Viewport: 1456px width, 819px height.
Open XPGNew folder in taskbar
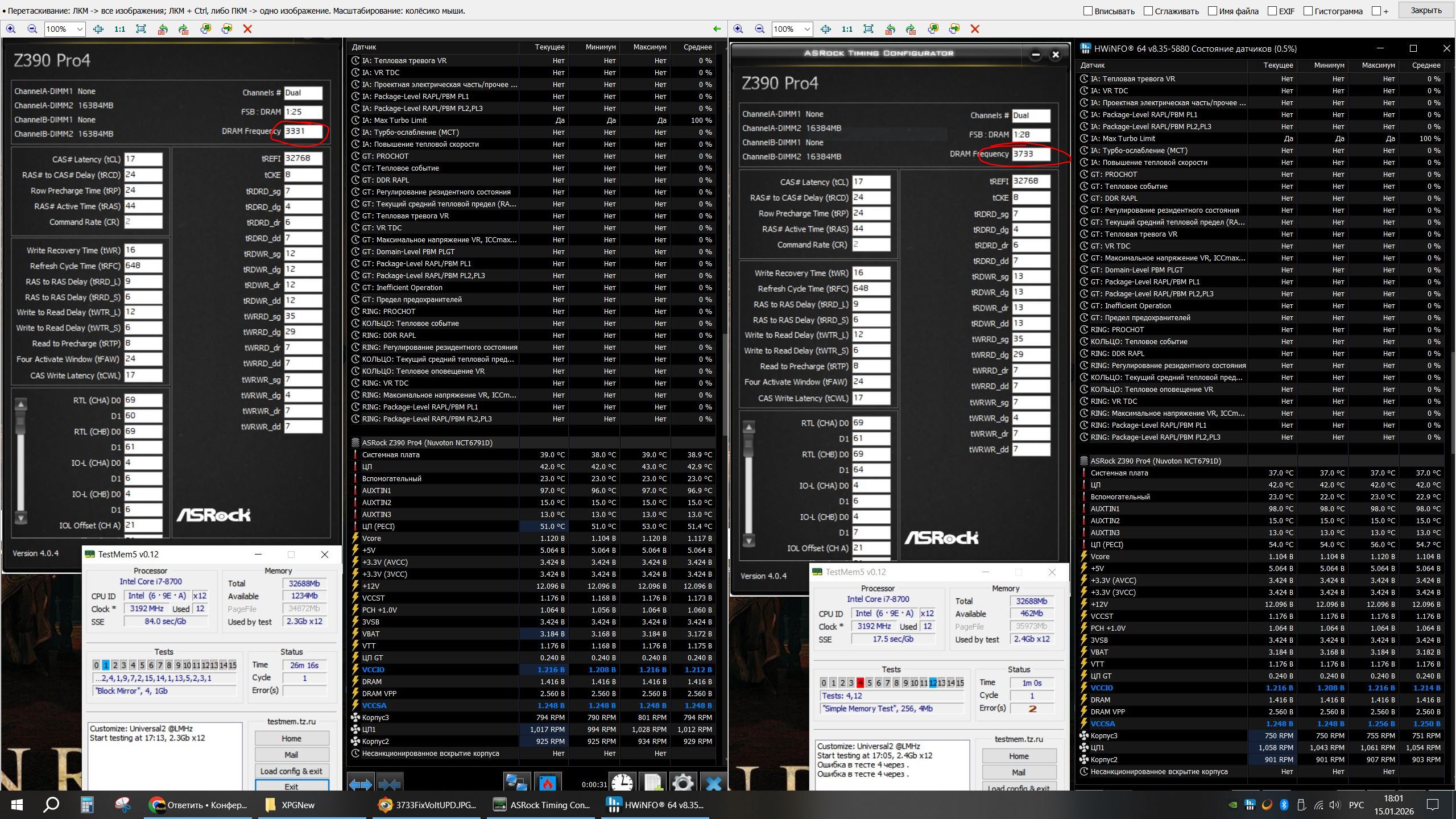[290, 805]
